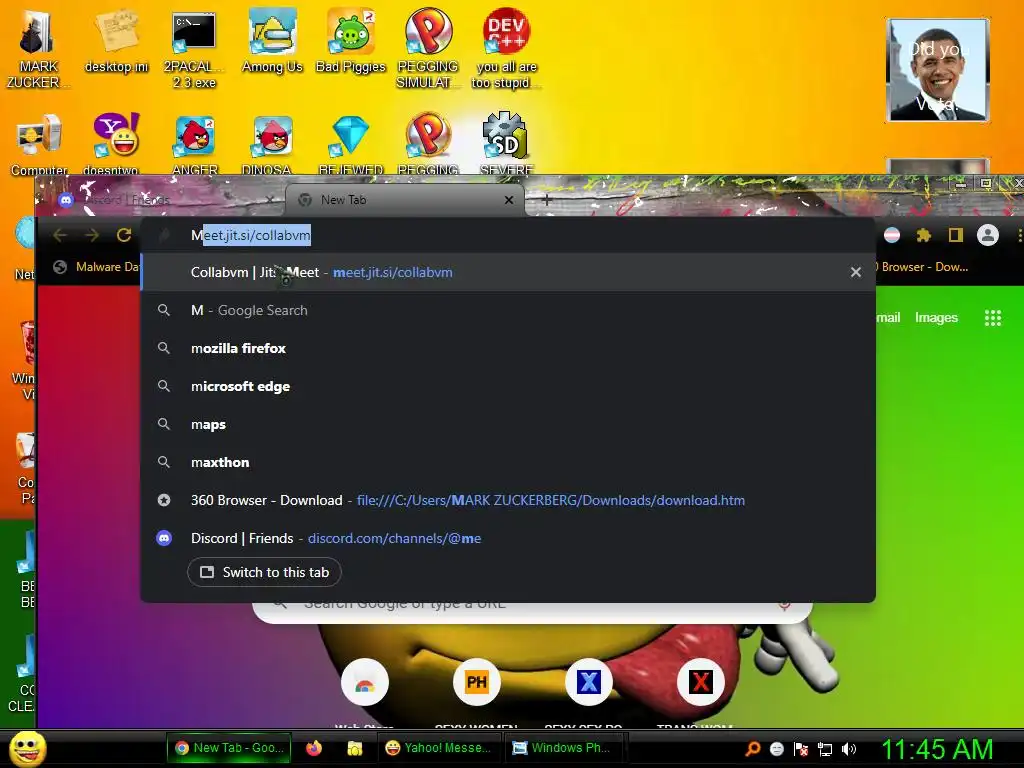Click the Obama gadget picture
Image resolution: width=1024 pixels, height=768 pixels.
[937, 70]
